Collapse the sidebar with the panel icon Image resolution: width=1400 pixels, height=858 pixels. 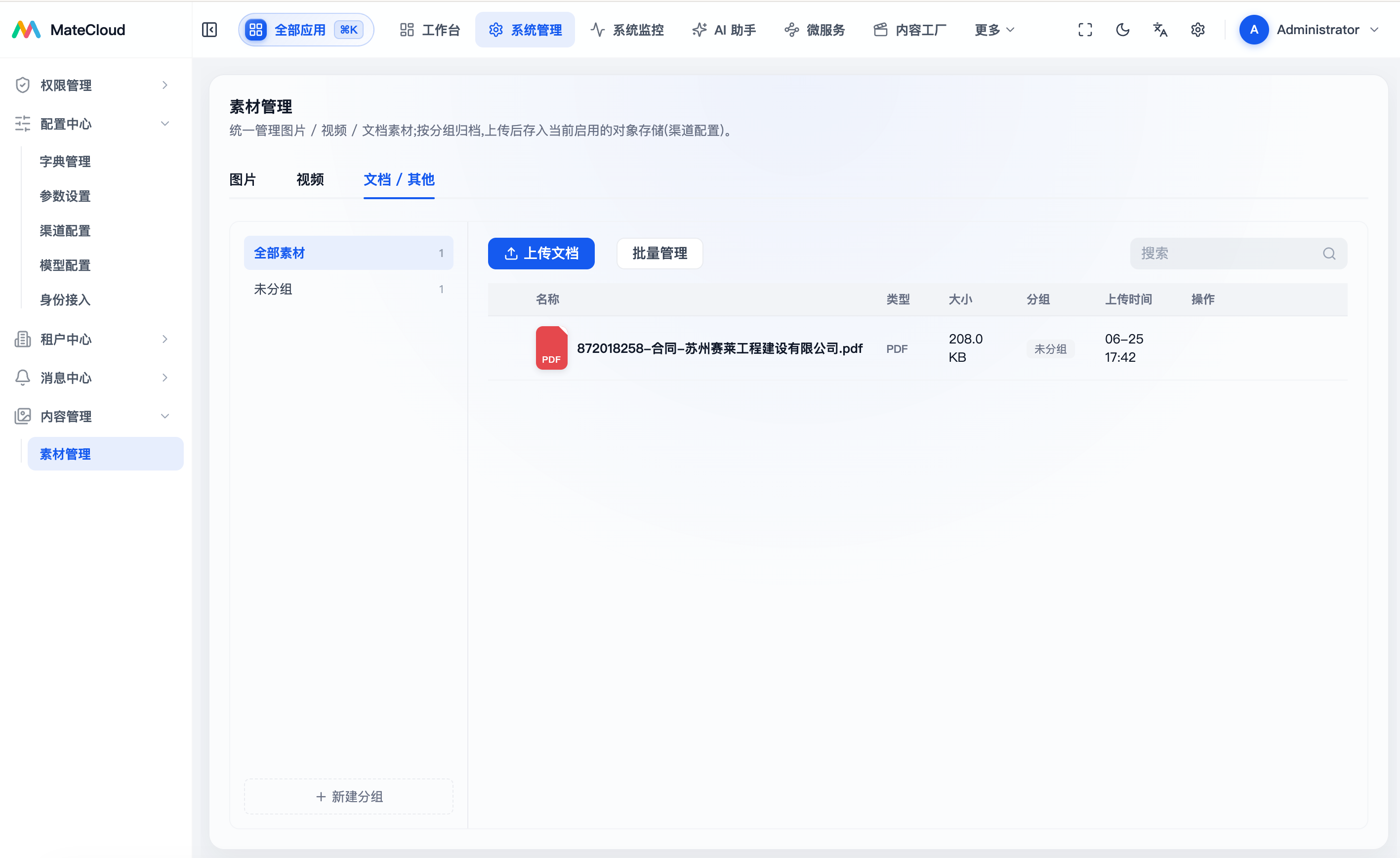[209, 30]
